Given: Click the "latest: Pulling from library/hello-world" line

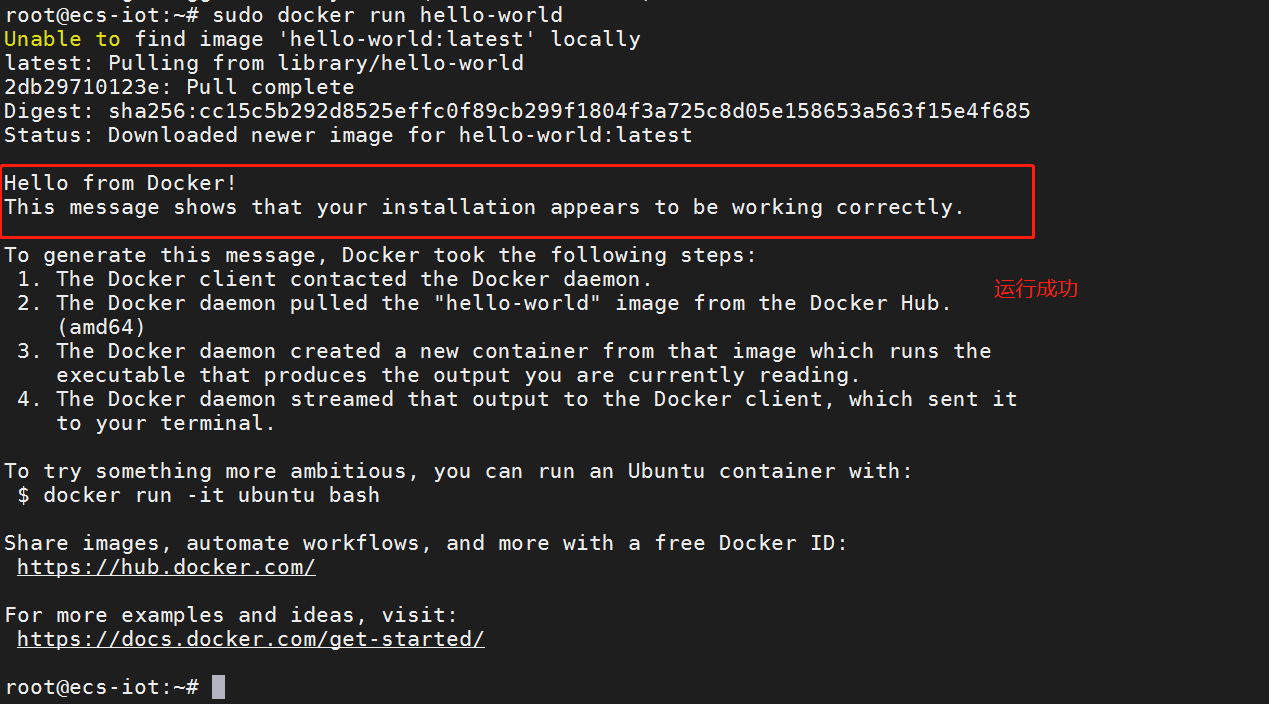Looking at the screenshot, I should pyautogui.click(x=264, y=63).
